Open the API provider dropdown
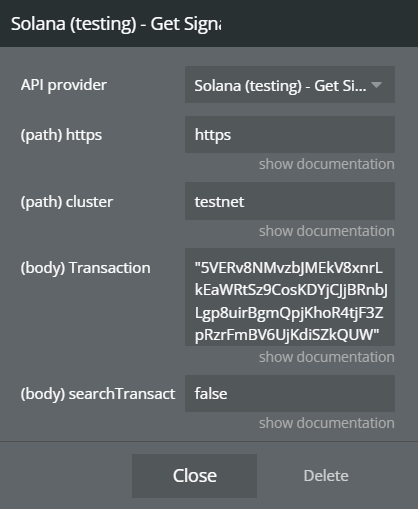Screen dimensions: 418x509 click(290, 85)
